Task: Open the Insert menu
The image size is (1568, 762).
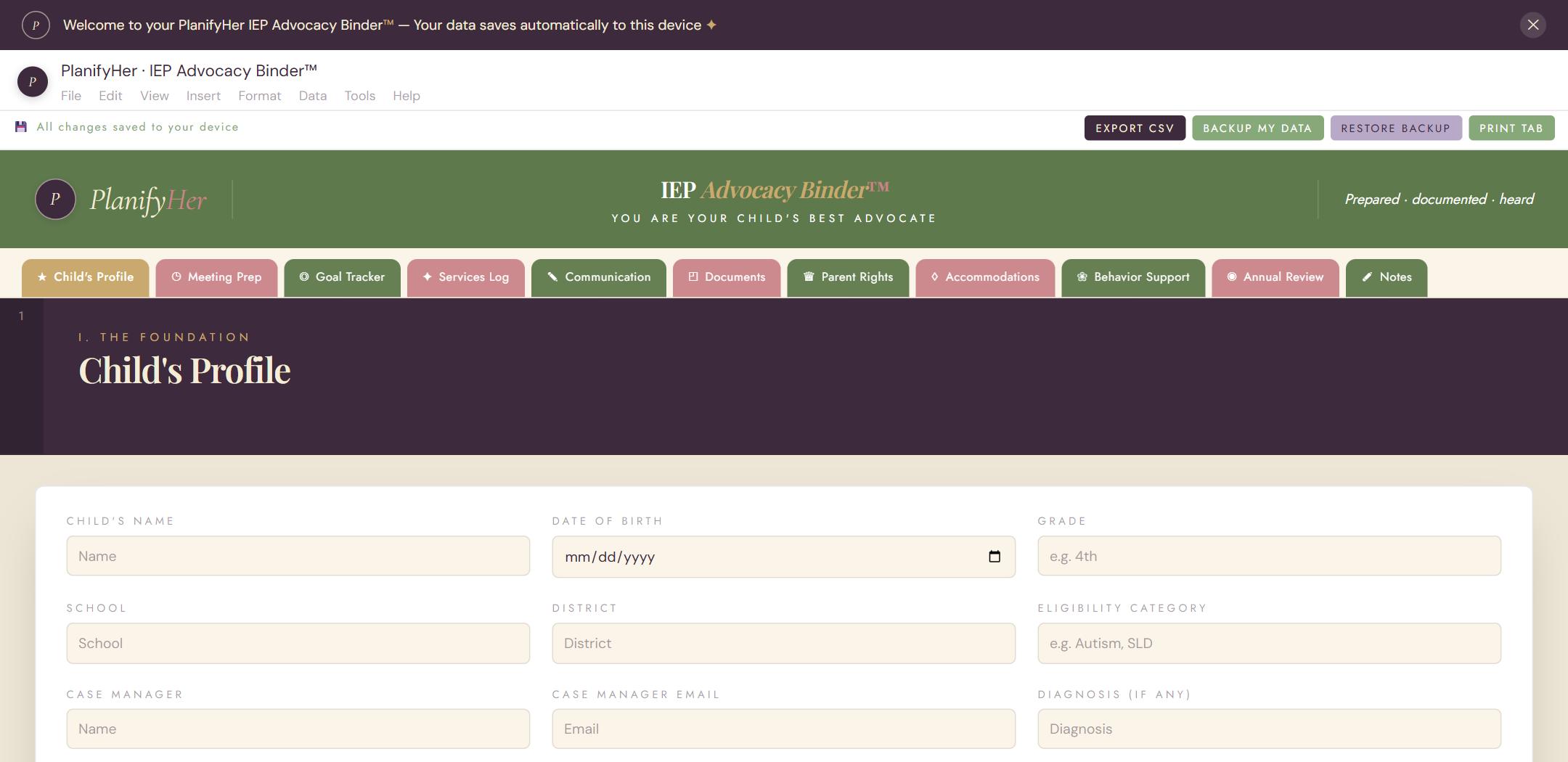Action: coord(203,96)
